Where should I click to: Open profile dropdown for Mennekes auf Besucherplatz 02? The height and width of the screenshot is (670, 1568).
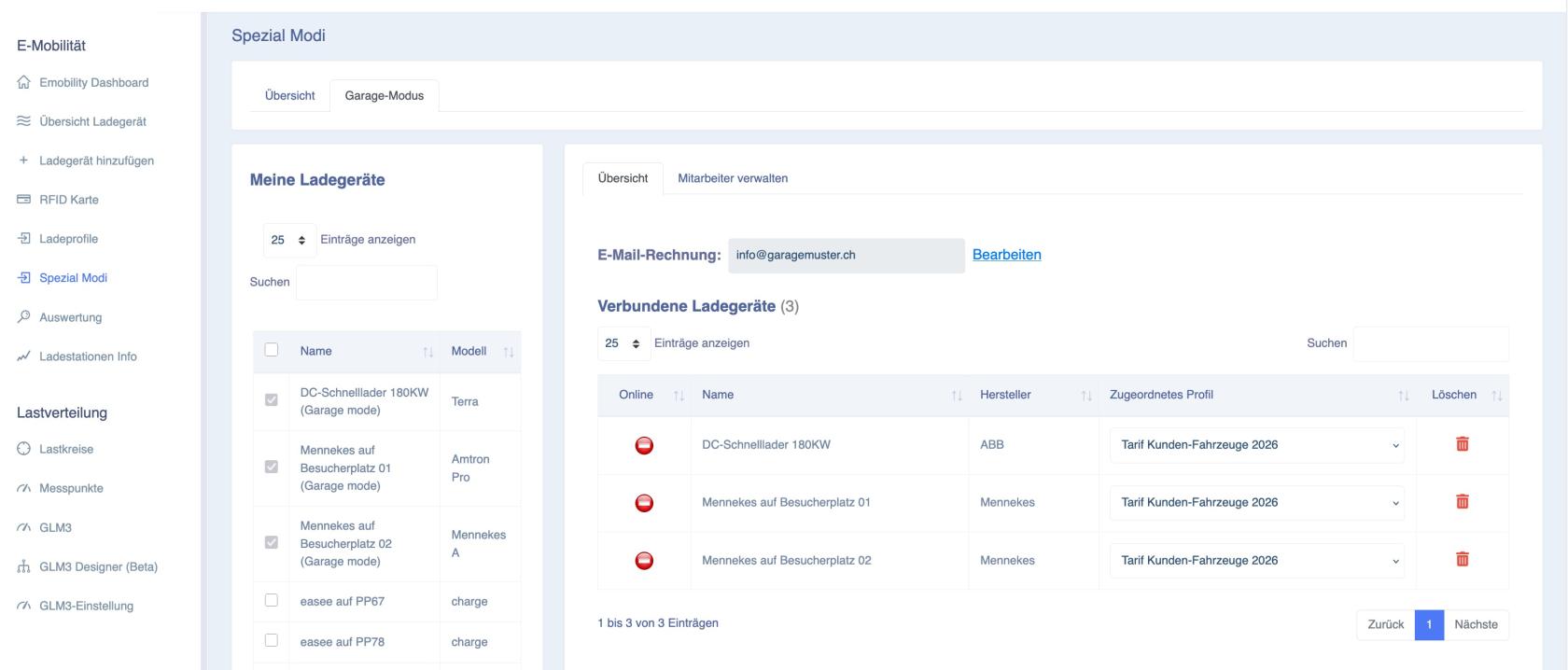1256,561
